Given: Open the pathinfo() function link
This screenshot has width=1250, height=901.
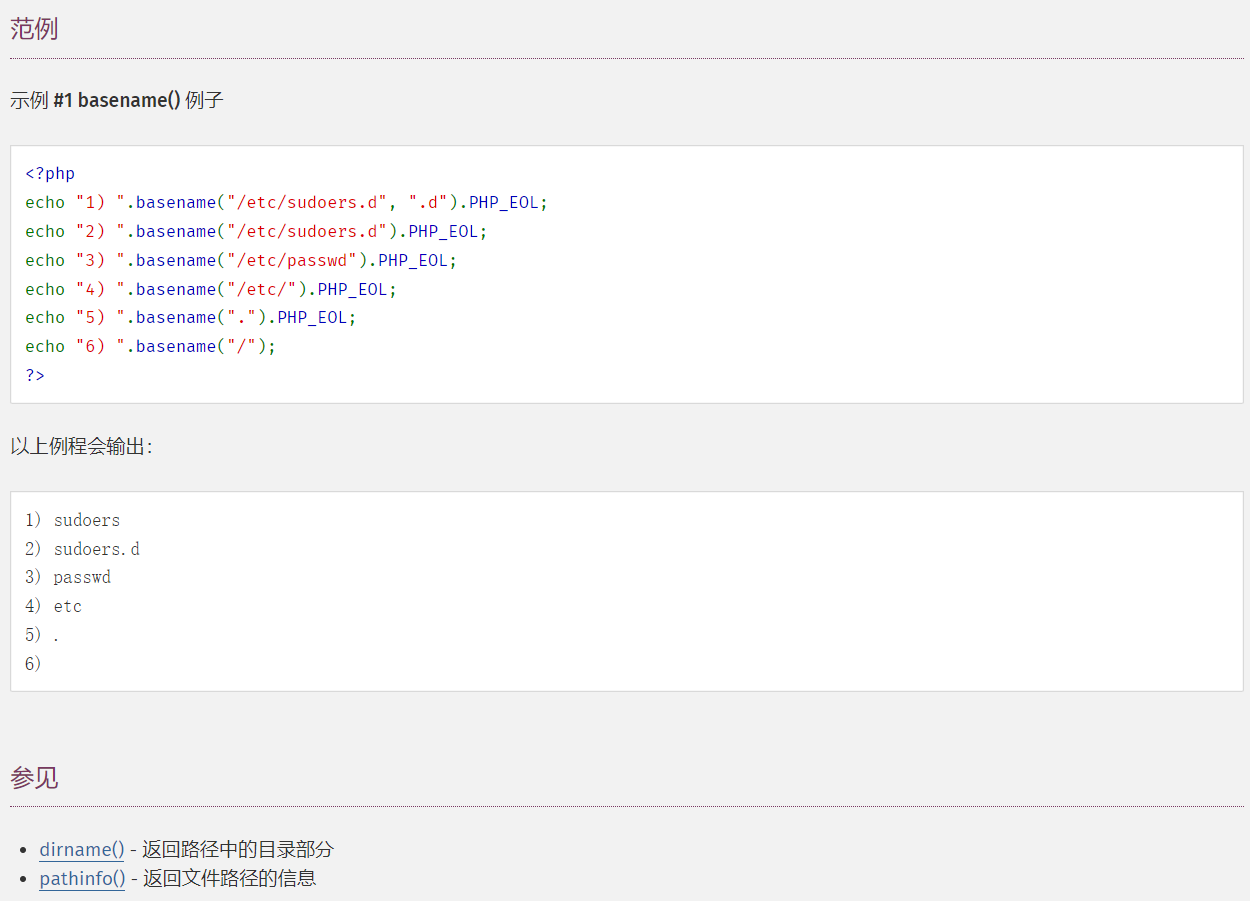Looking at the screenshot, I should coord(82,879).
